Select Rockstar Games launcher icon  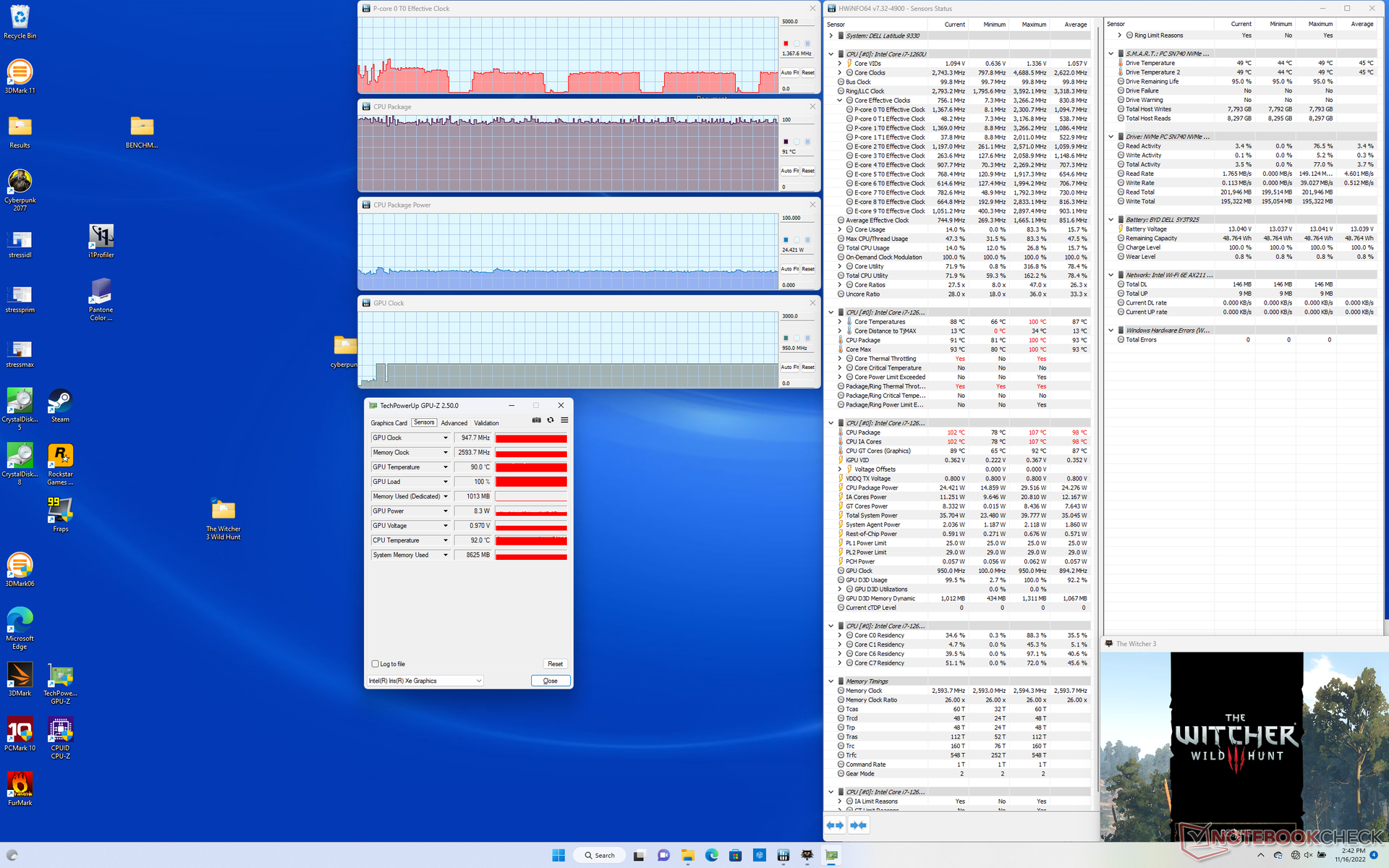60,464
